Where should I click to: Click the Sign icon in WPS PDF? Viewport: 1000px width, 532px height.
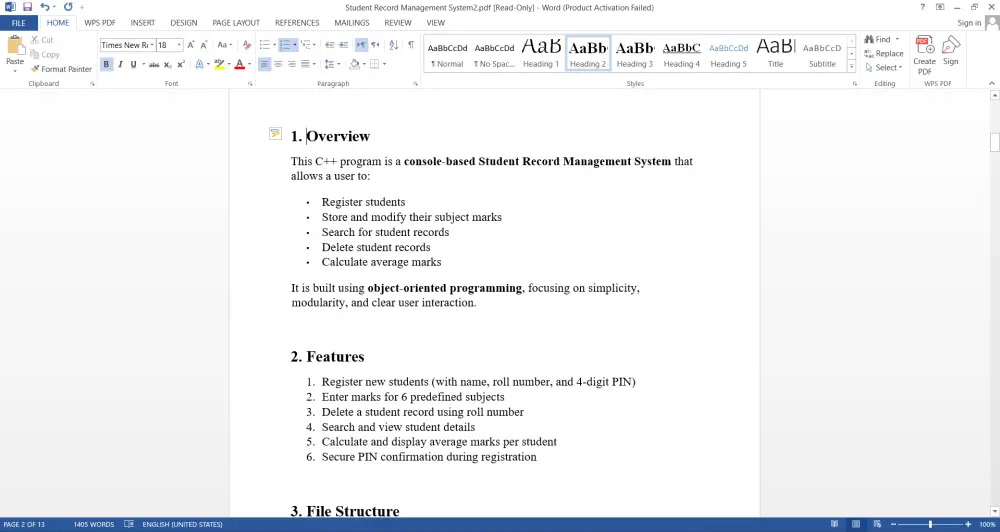pos(951,51)
